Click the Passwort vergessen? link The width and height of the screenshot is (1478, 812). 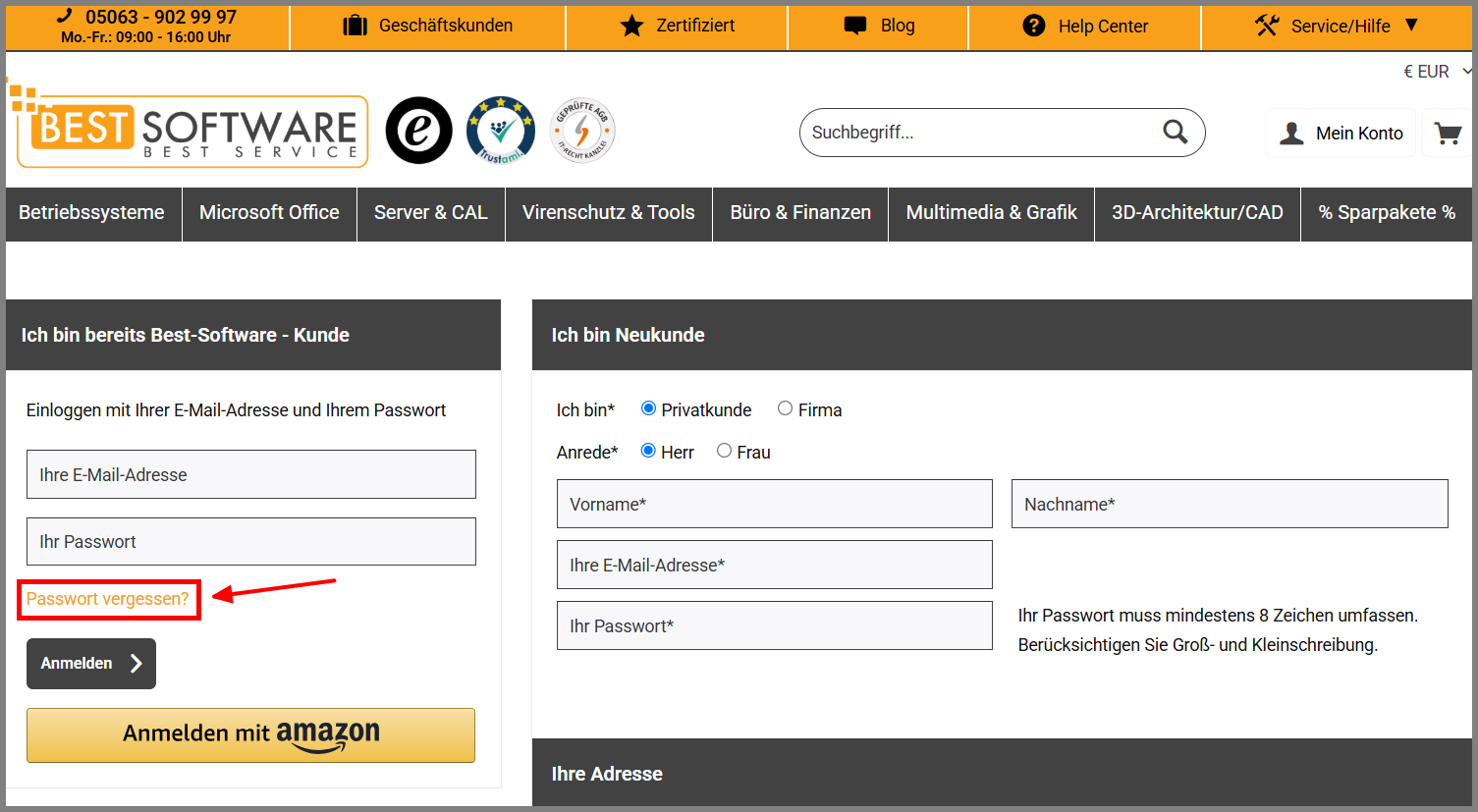tap(108, 599)
